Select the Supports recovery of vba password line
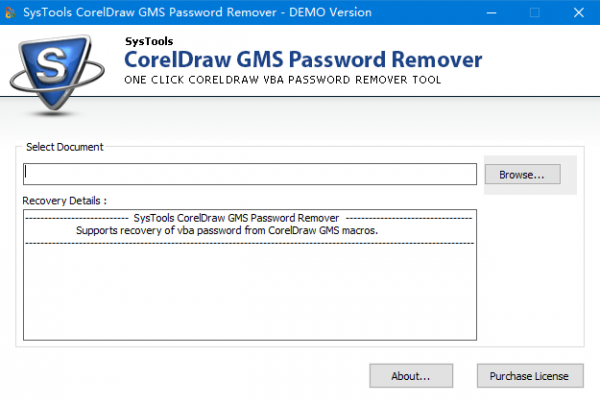 [227, 230]
